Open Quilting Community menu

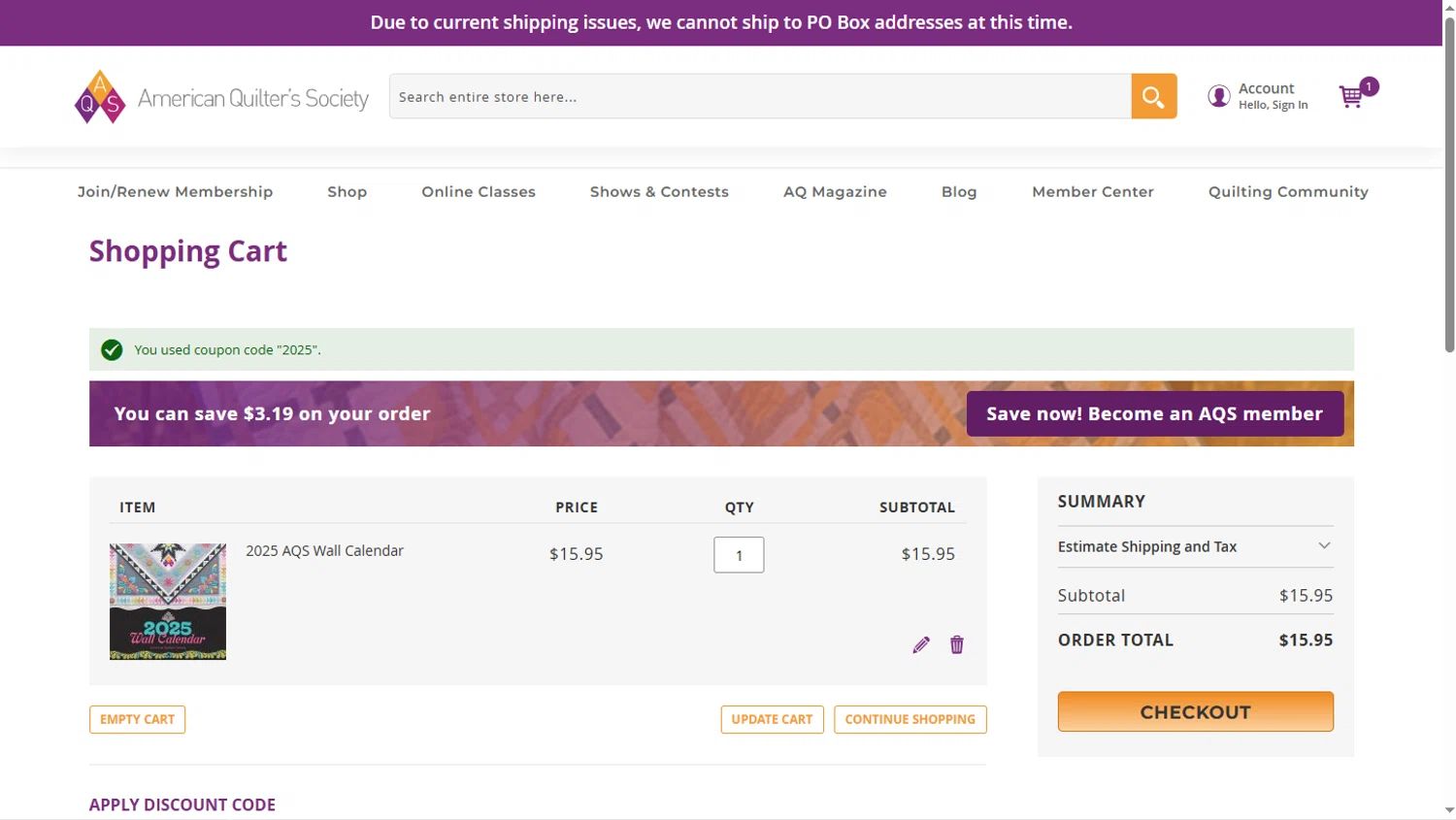(x=1288, y=192)
